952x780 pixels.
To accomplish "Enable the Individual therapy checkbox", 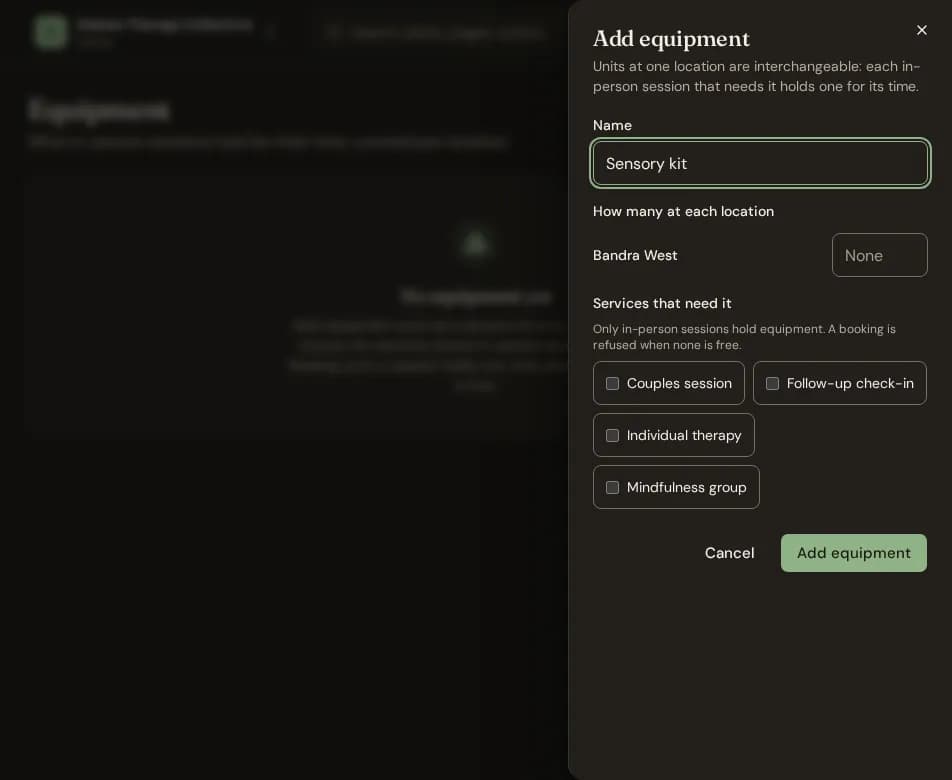I will tap(613, 436).
